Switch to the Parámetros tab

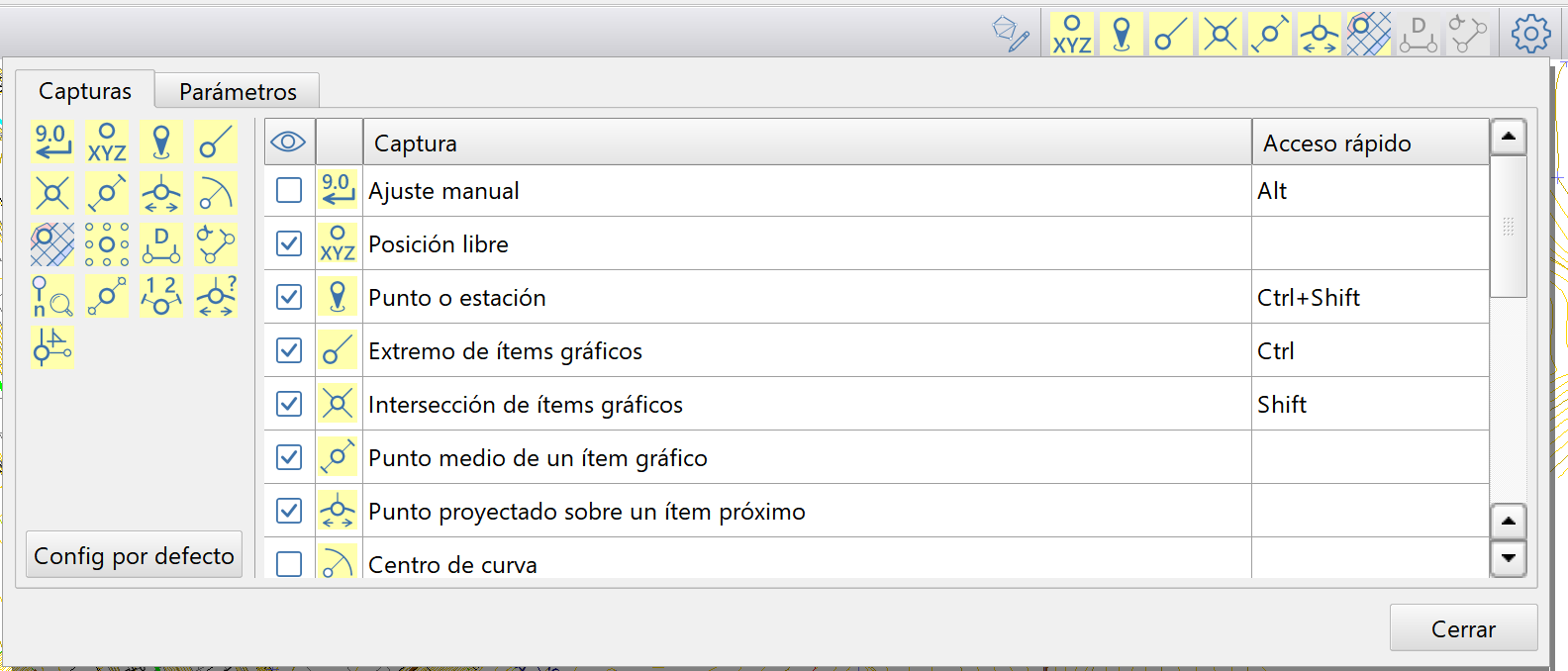pos(238,91)
